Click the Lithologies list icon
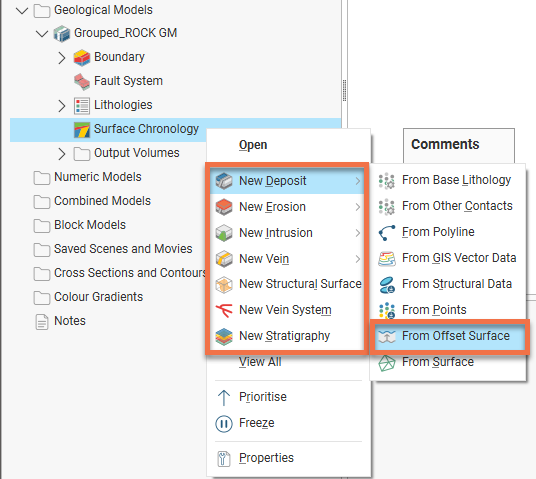 pyautogui.click(x=82, y=105)
